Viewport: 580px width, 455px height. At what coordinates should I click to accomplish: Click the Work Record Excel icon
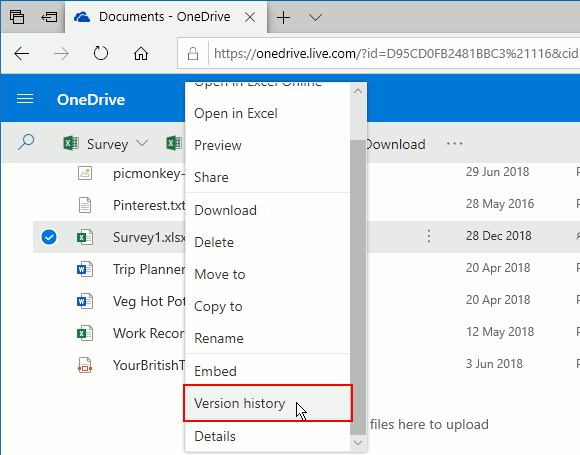click(85, 333)
